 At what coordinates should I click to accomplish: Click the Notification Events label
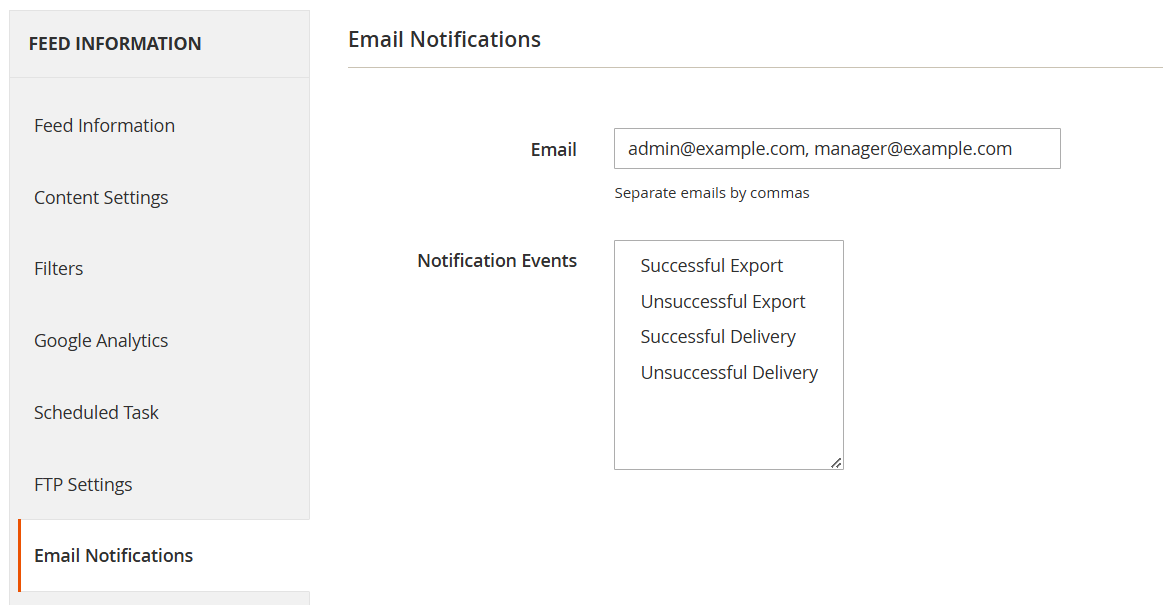pos(497,261)
